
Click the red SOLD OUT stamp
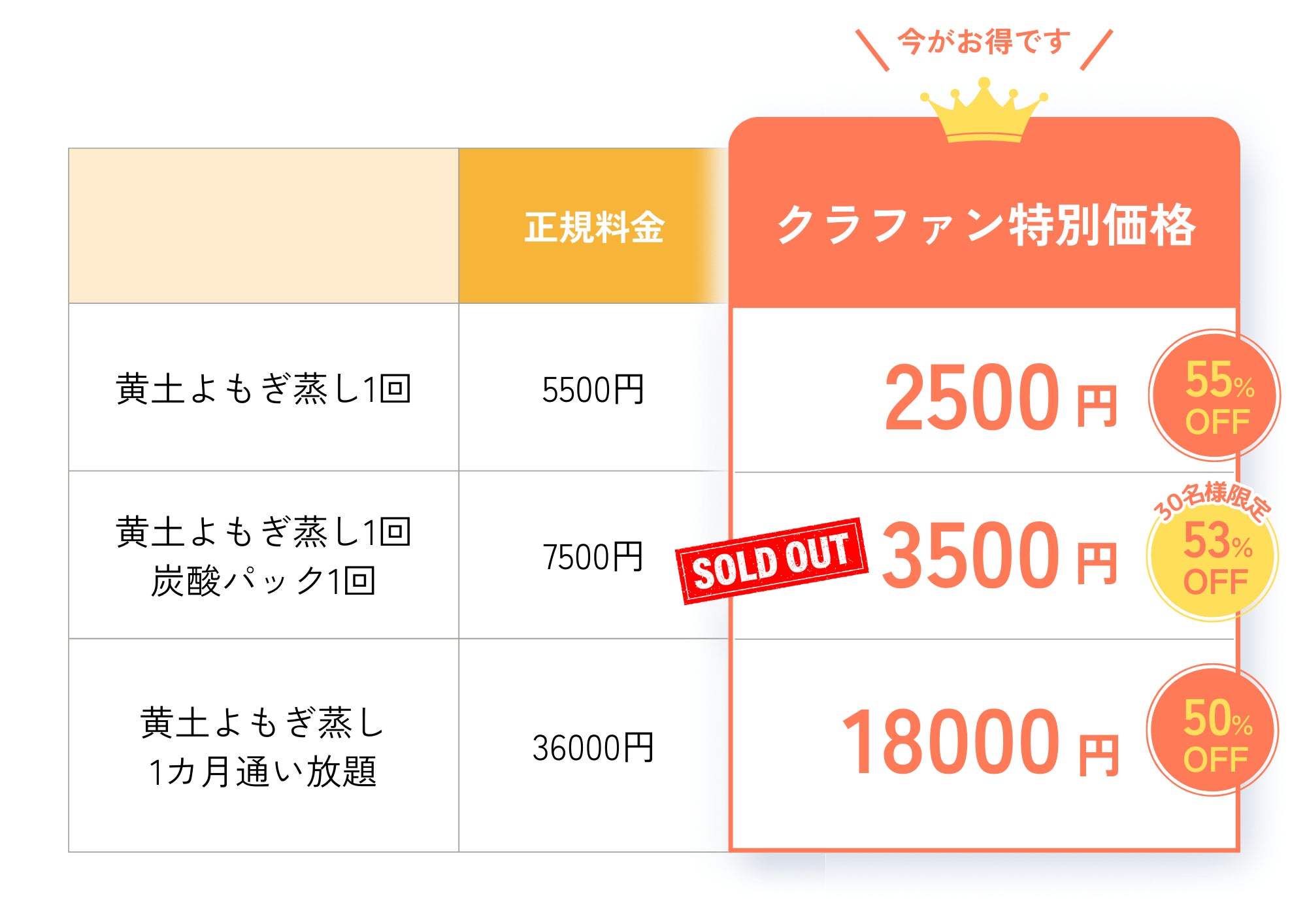(x=772, y=561)
